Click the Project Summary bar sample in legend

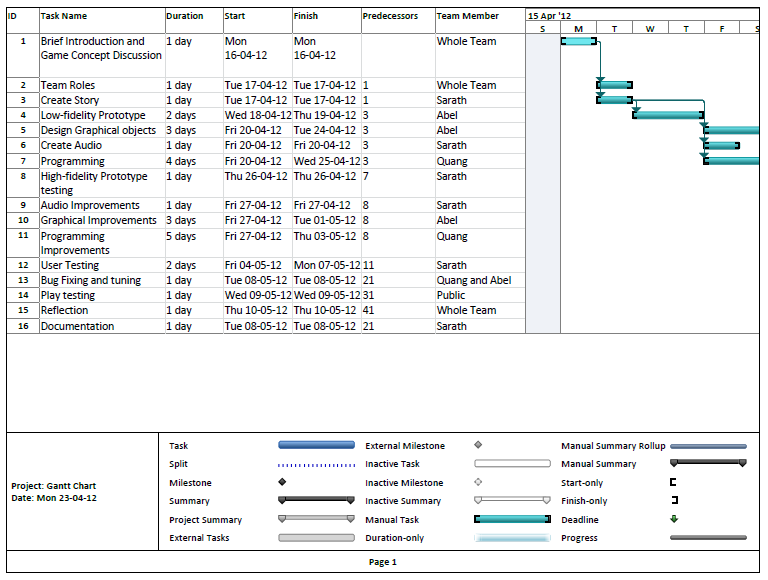point(316,519)
